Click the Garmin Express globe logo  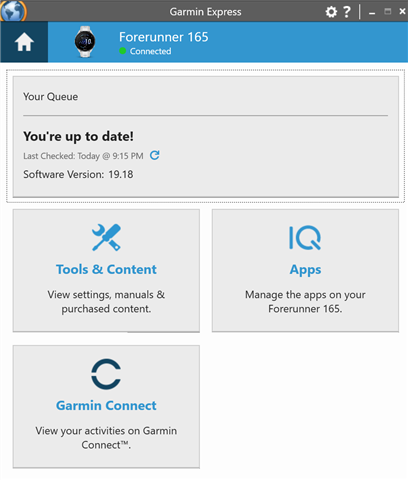[x=13, y=11]
